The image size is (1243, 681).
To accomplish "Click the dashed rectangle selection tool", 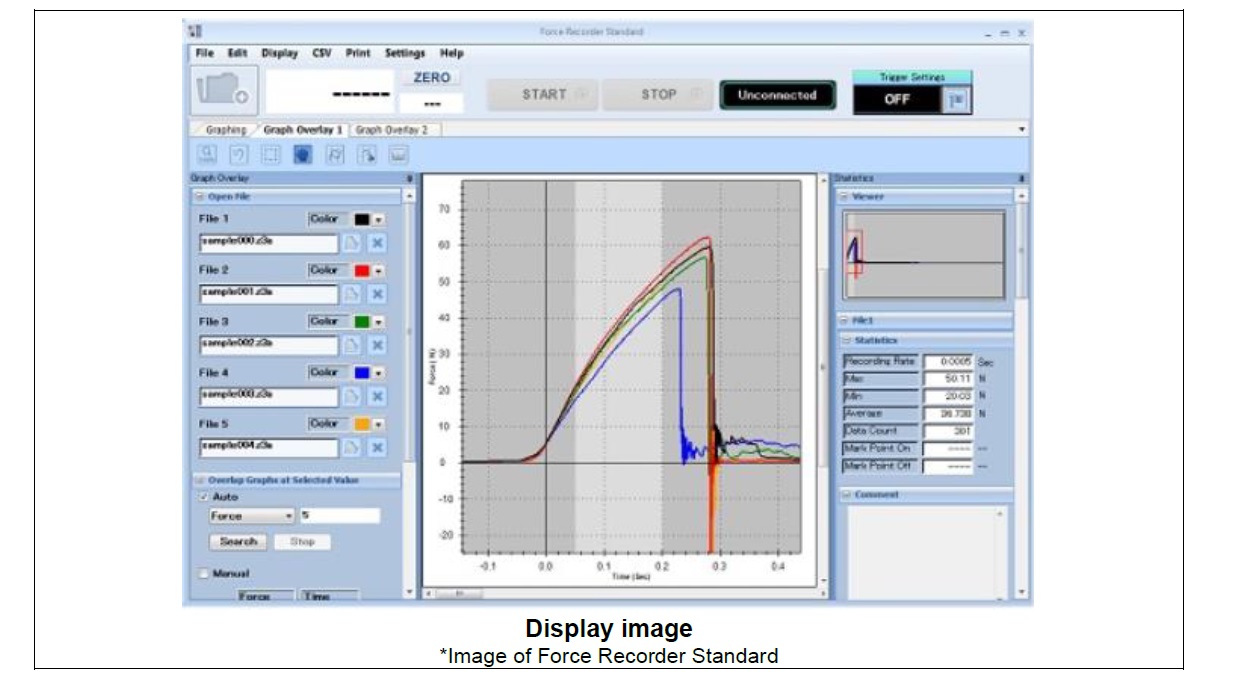I will coord(270,155).
